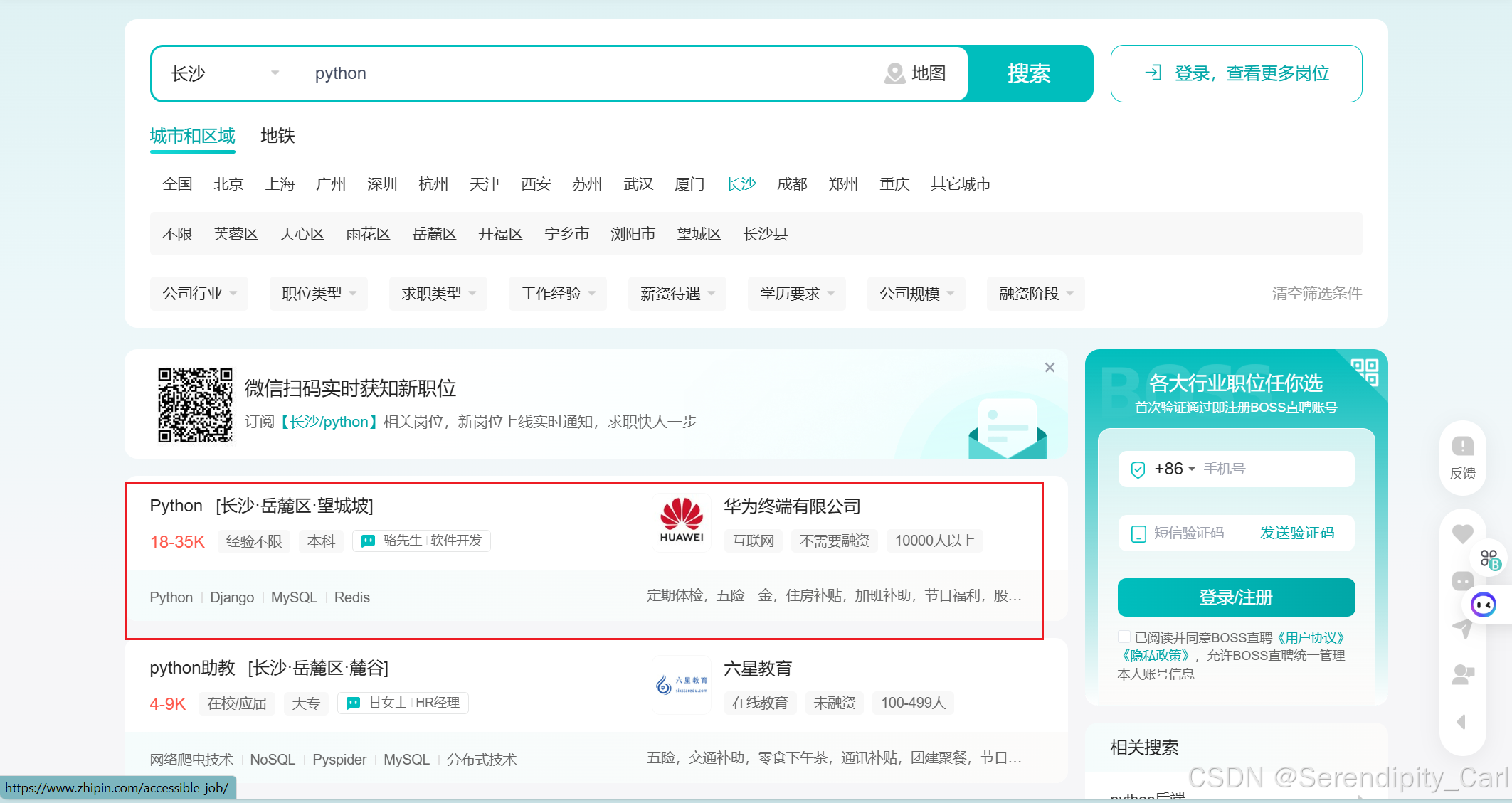Open the 反馈 feedback icon
The width and height of the screenshot is (1512, 803).
(1462, 447)
